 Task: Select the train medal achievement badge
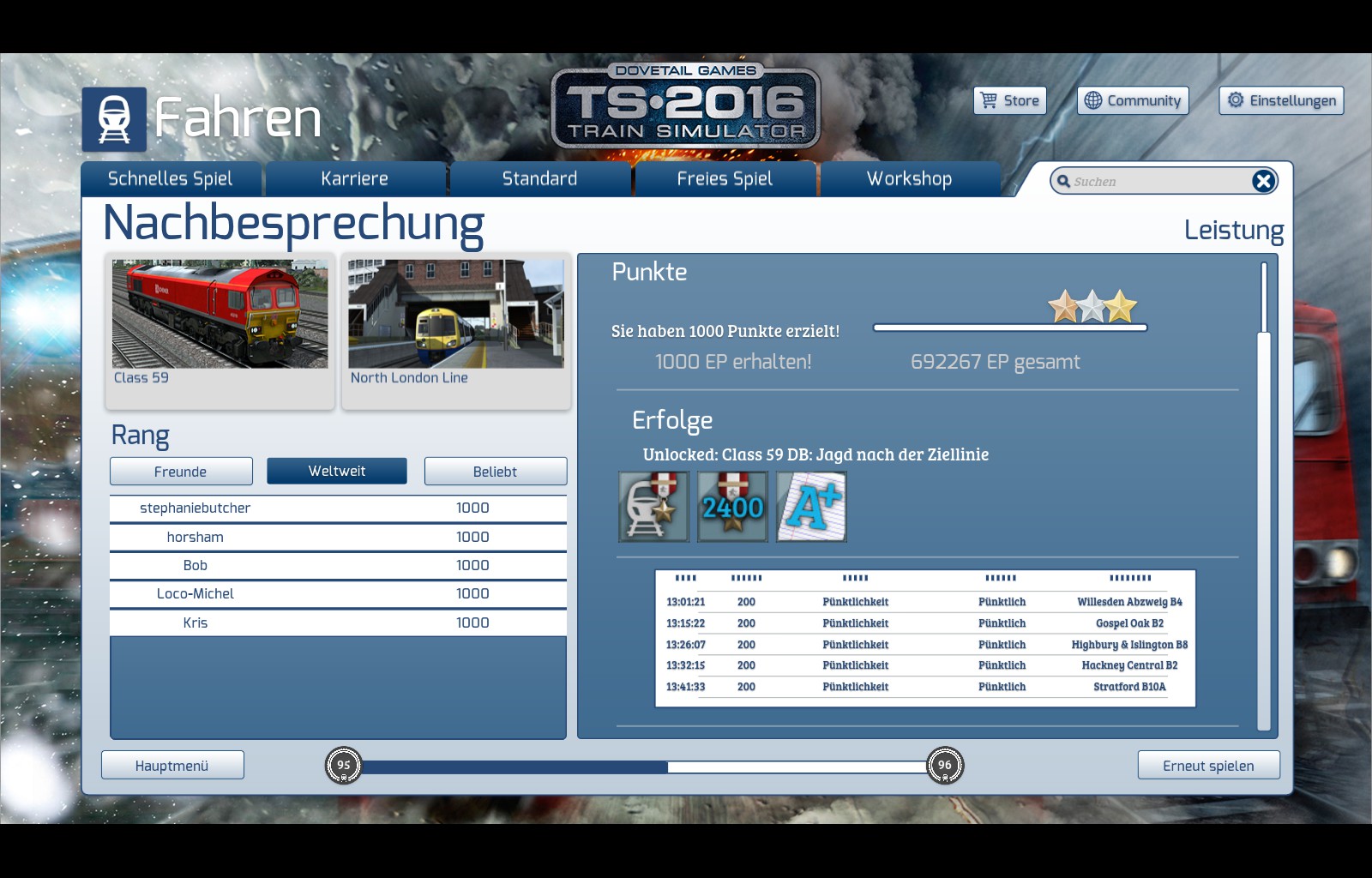coord(653,507)
